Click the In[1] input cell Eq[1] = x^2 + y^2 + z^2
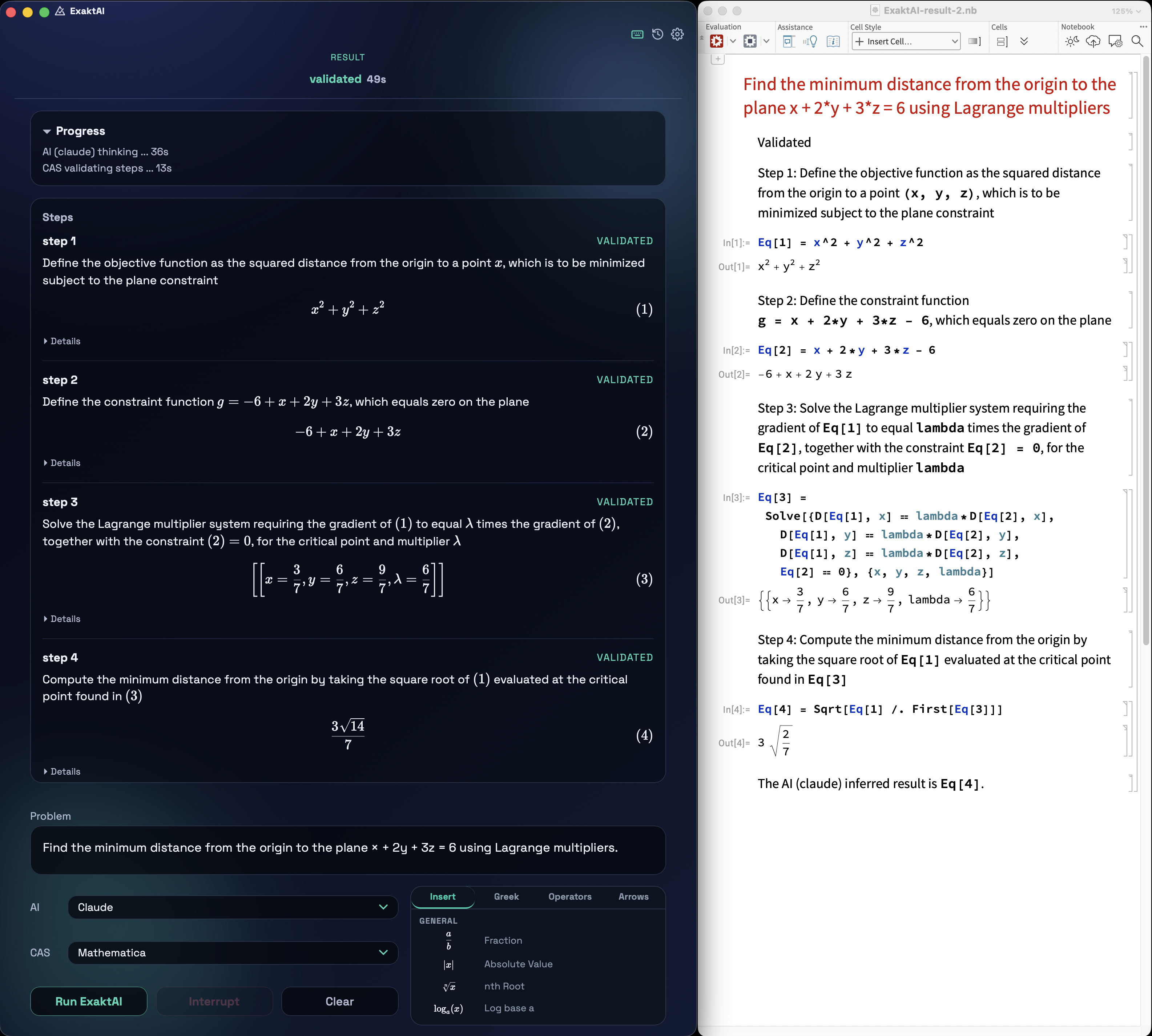1152x1036 pixels. click(x=840, y=243)
